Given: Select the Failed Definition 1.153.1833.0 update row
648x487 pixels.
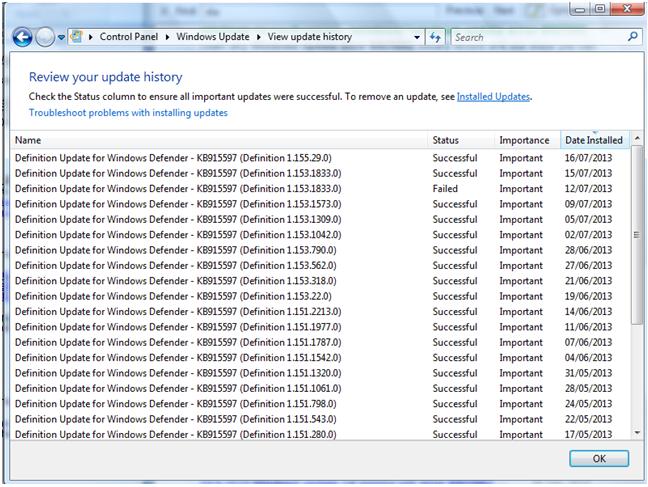Looking at the screenshot, I should coord(321,189).
